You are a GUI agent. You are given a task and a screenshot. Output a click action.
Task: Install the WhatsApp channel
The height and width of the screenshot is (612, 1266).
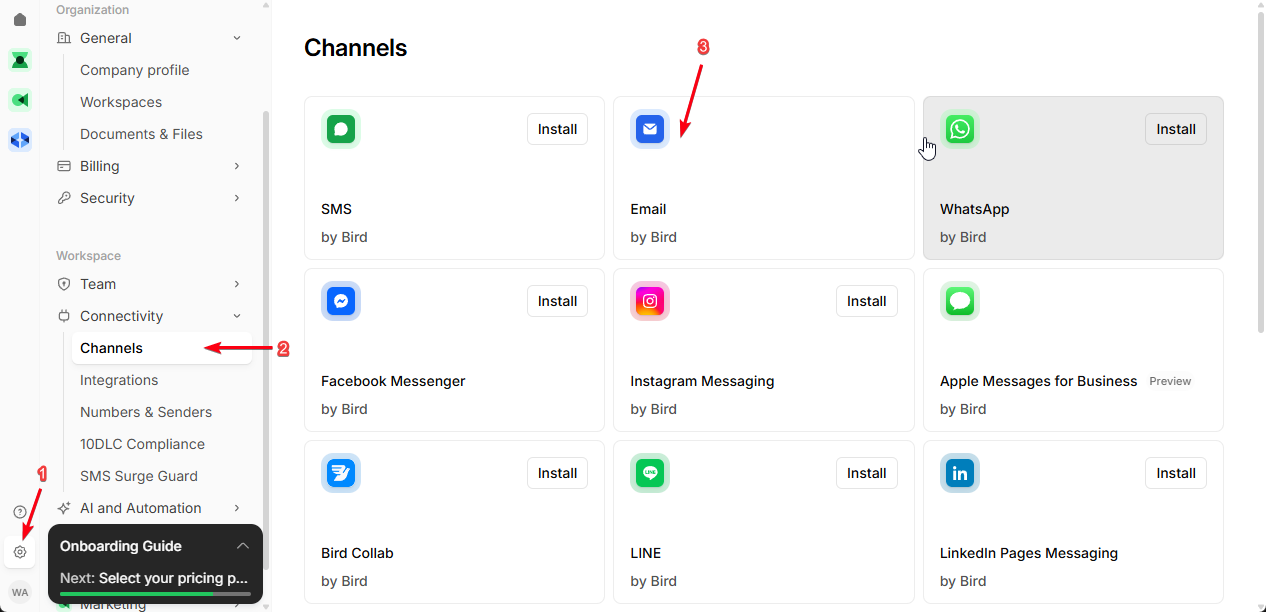click(1176, 129)
